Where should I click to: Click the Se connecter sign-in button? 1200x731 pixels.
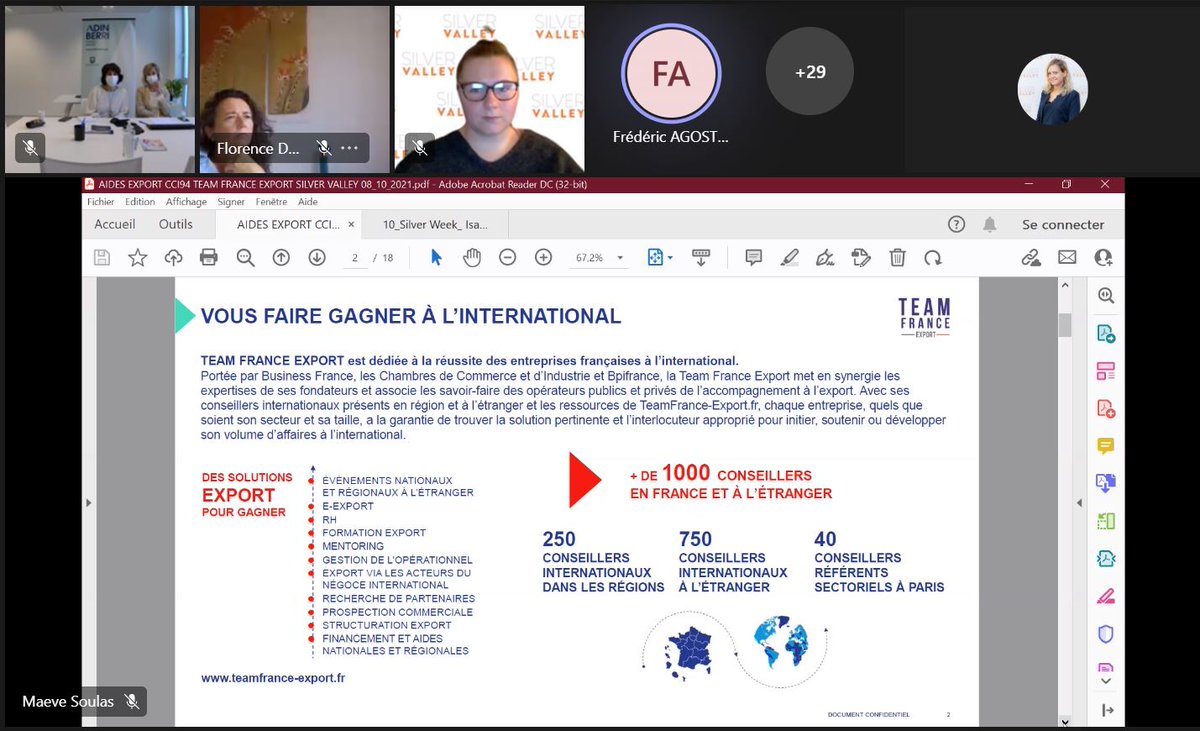point(1063,225)
